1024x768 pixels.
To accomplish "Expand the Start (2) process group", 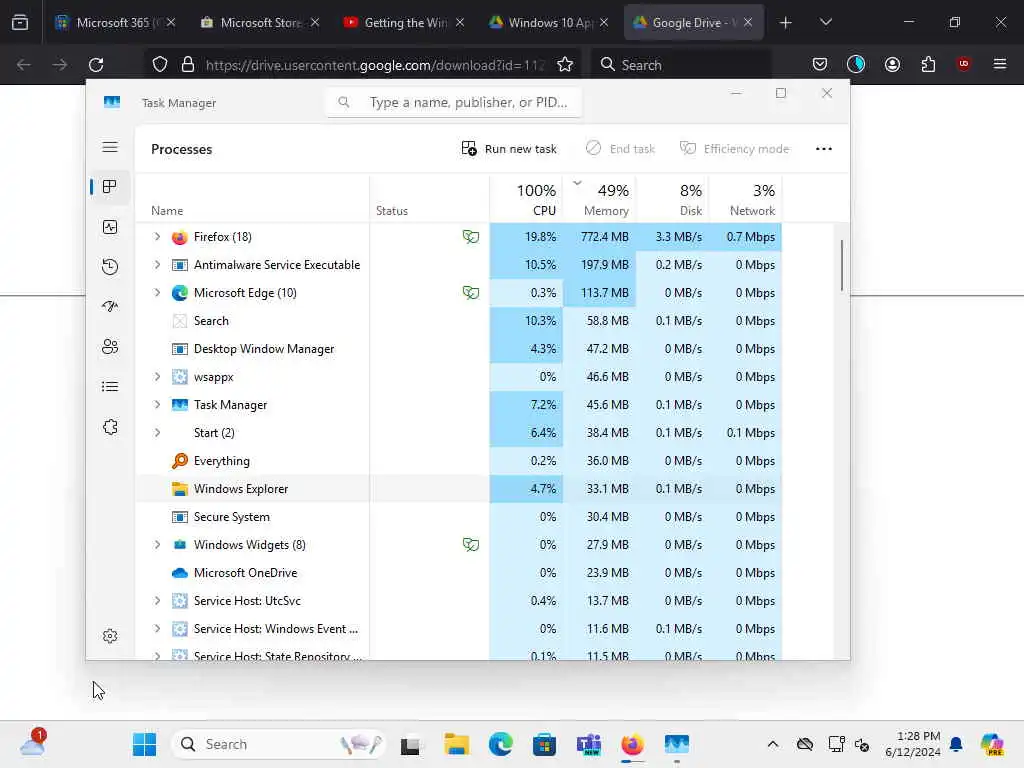I will 157,432.
